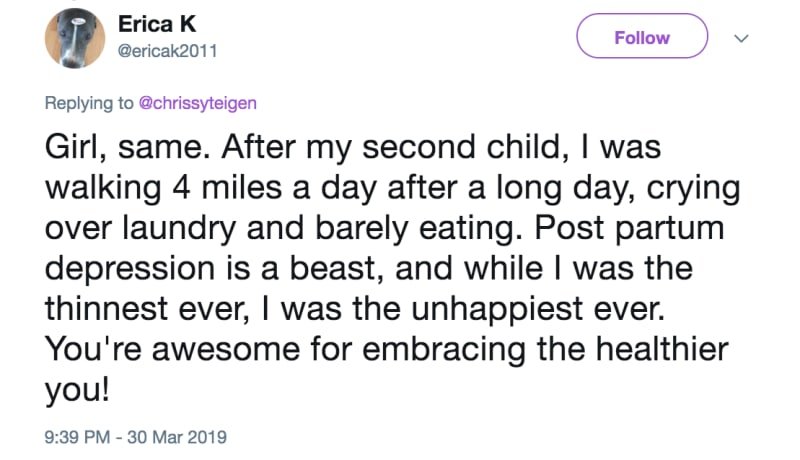This screenshot has width=800, height=460.
Task: Click the 30 Mar 2019 date text
Action: tap(177, 437)
